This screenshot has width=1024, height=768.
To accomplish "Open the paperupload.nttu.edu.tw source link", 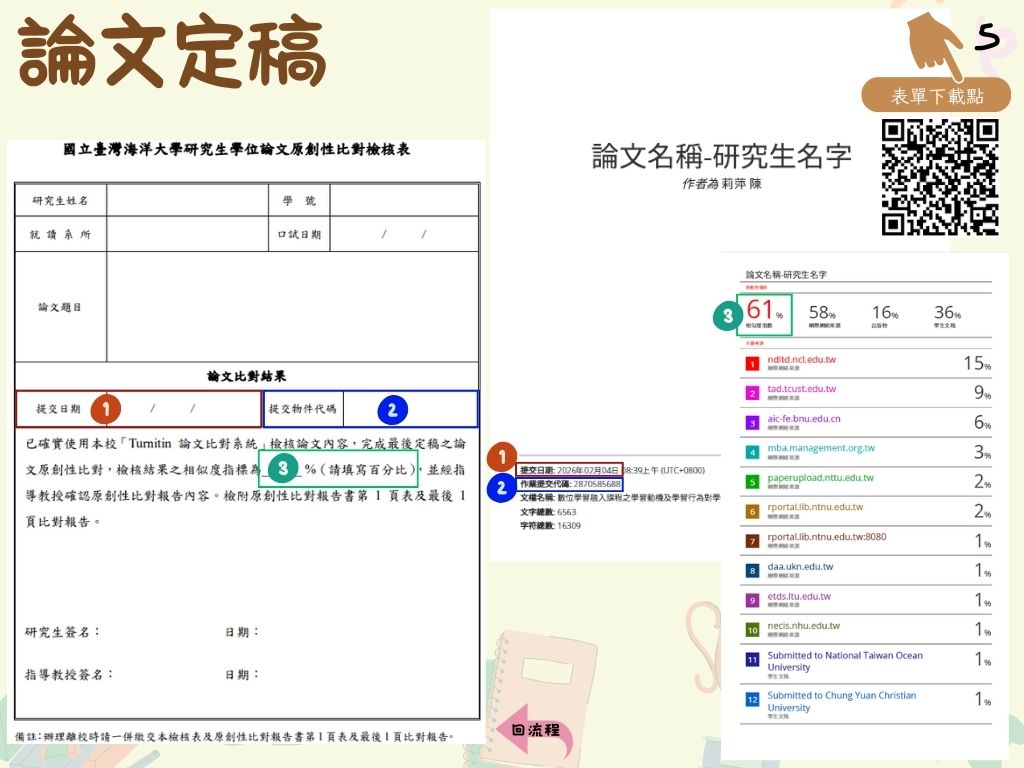I will pyautogui.click(x=823, y=480).
